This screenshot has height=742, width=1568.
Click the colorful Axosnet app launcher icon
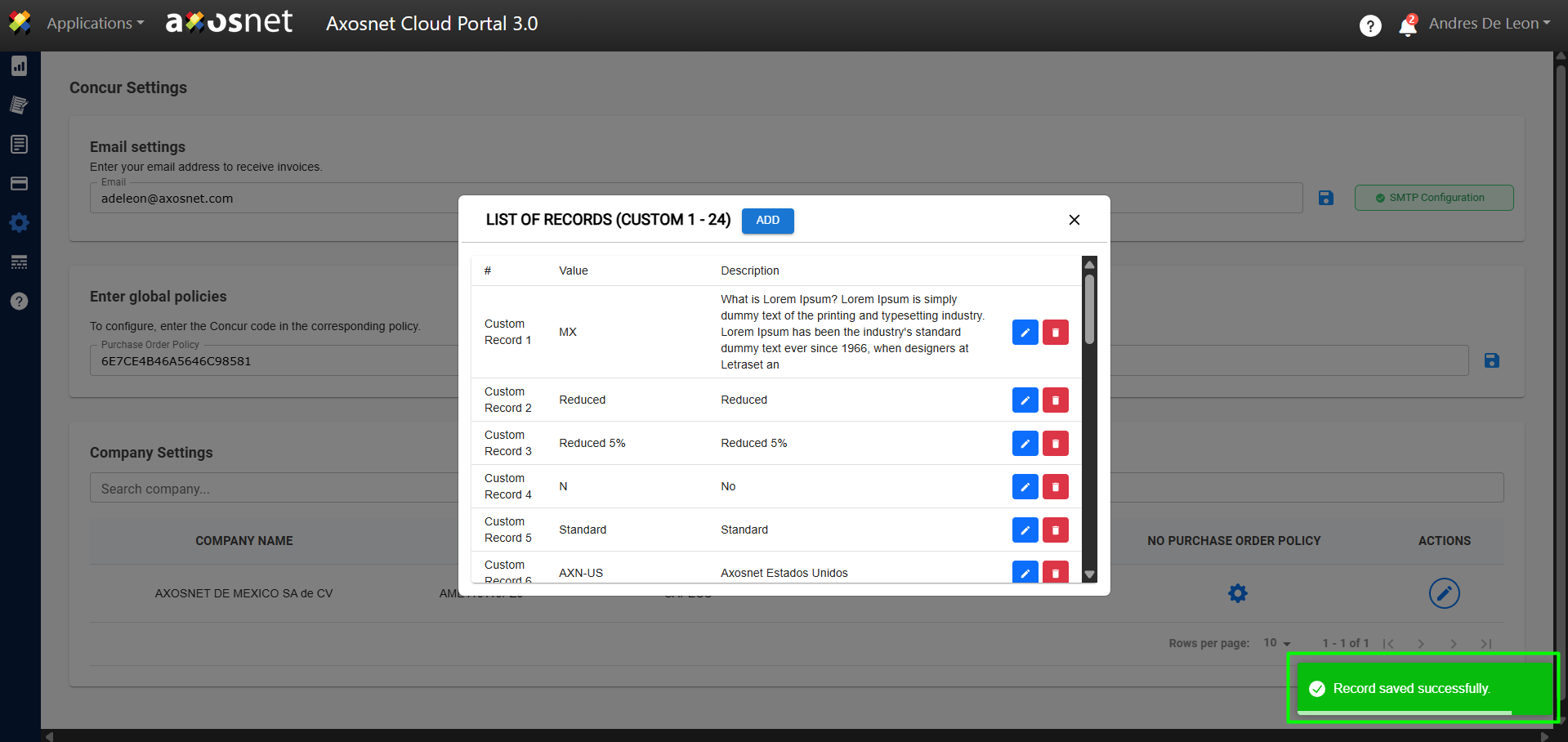(20, 23)
